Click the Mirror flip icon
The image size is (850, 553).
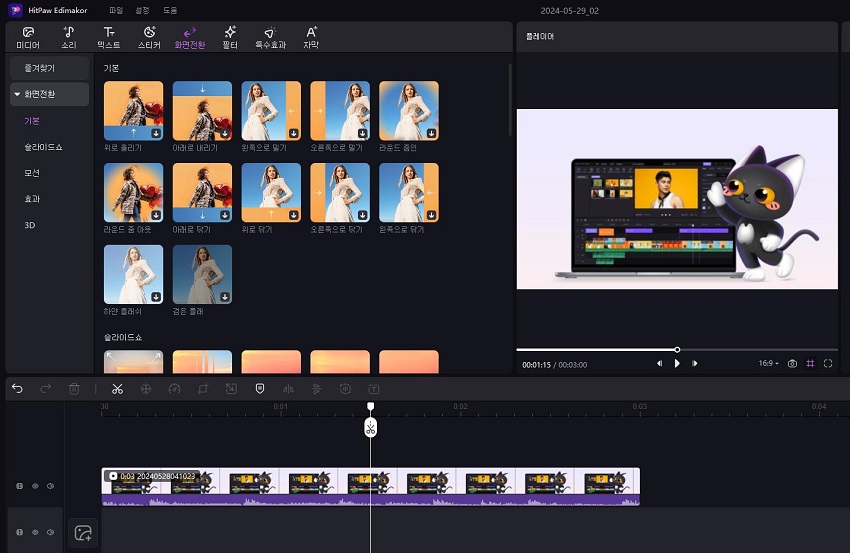click(288, 389)
